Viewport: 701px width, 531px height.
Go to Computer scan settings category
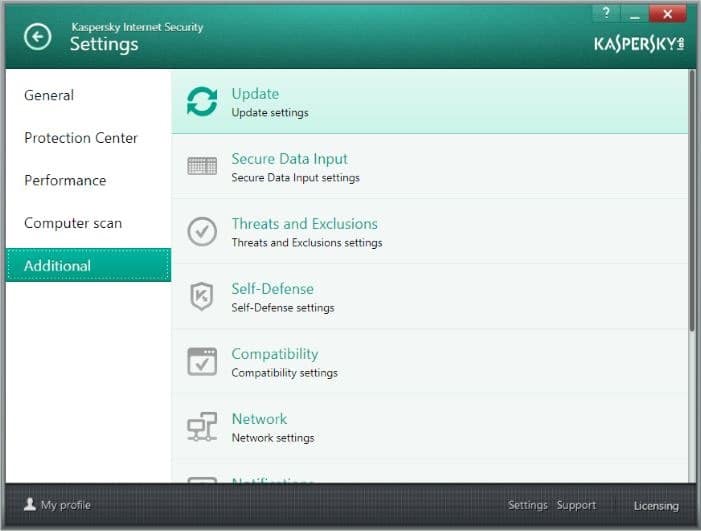pyautogui.click(x=73, y=223)
